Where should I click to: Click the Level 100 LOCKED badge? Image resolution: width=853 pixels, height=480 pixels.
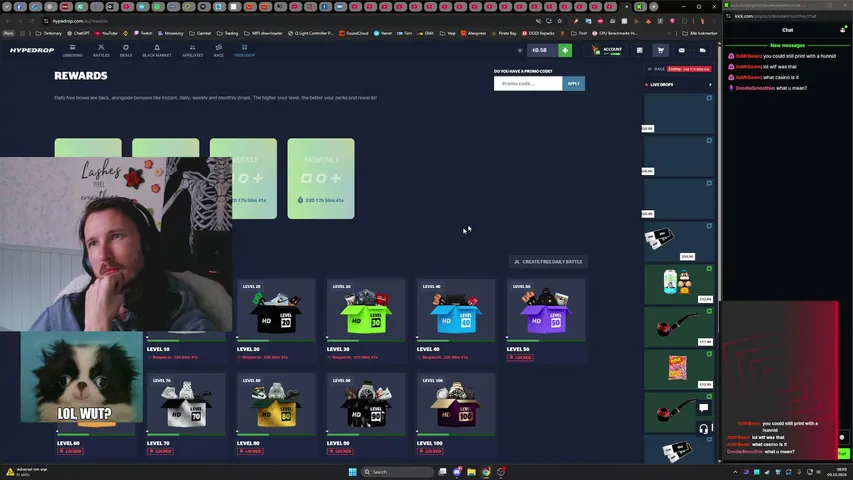[x=430, y=451]
